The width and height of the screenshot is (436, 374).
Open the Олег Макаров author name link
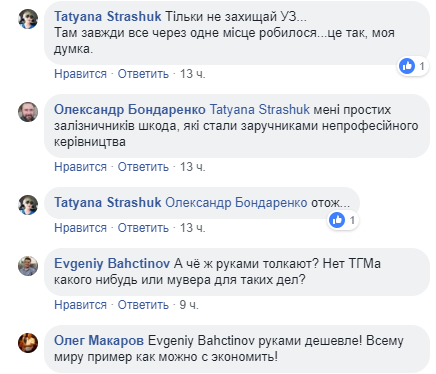pos(99,341)
